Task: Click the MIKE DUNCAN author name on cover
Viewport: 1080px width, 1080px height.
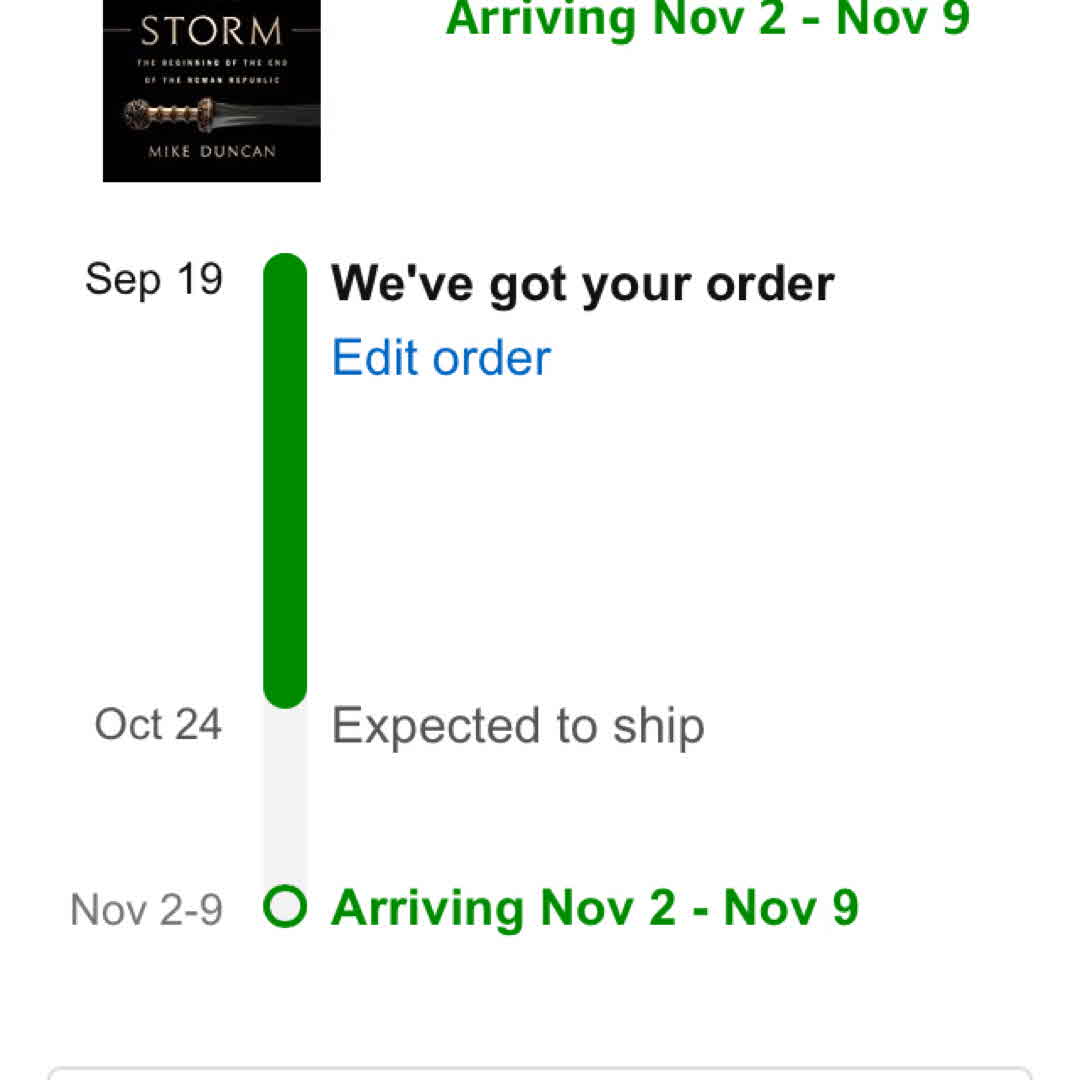Action: (211, 152)
